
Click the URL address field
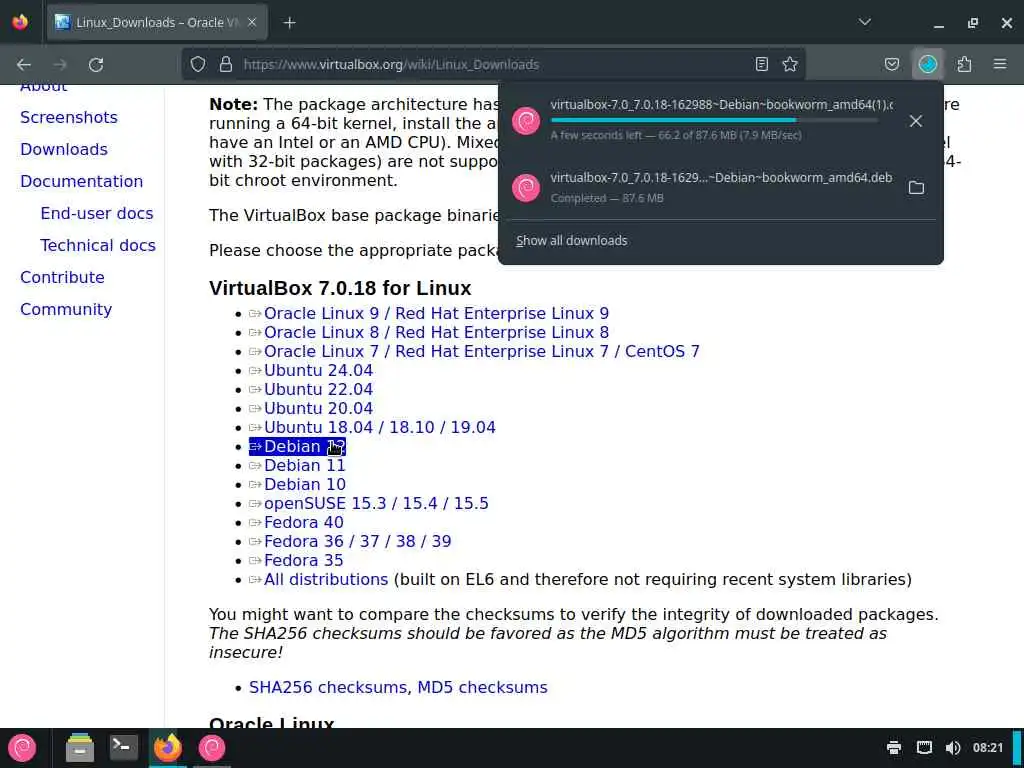(493, 64)
